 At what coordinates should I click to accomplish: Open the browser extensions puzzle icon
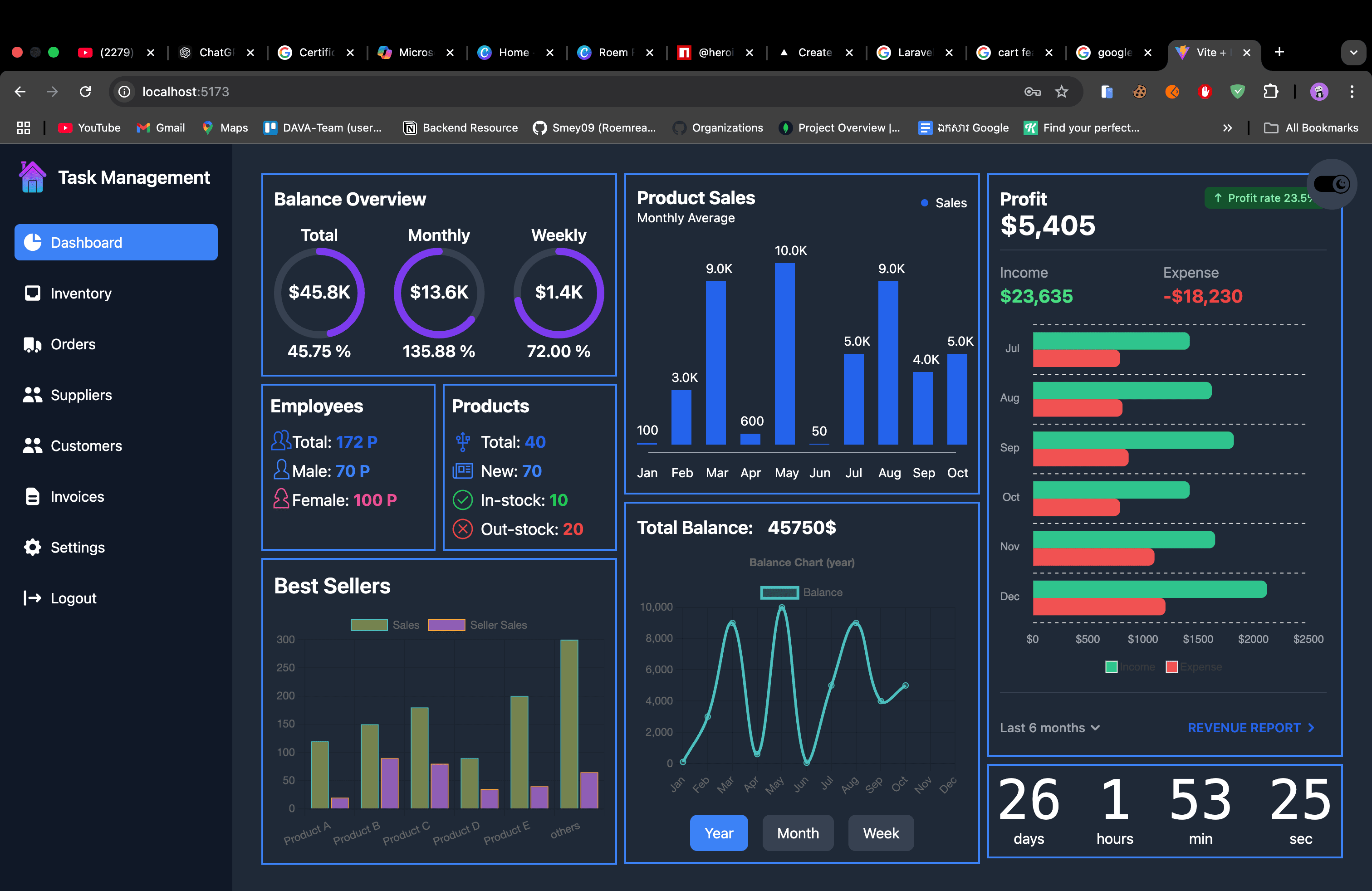[x=1270, y=92]
